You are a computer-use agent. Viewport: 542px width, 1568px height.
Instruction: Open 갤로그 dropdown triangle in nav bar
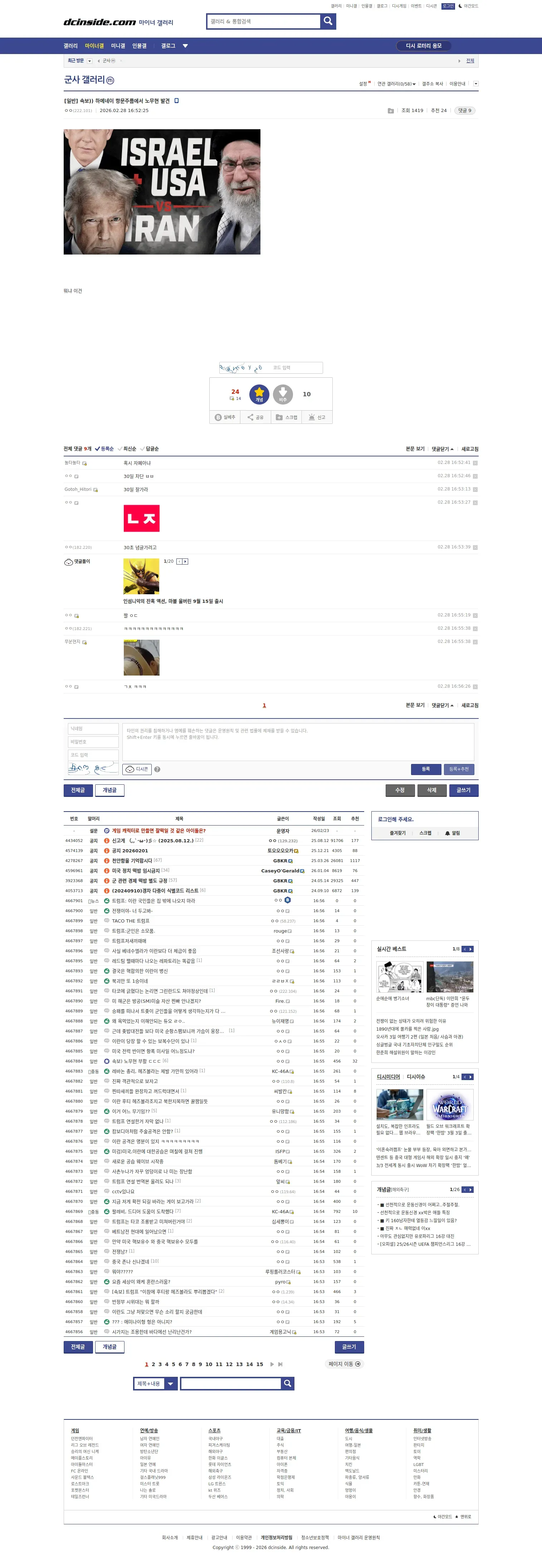tap(186, 46)
